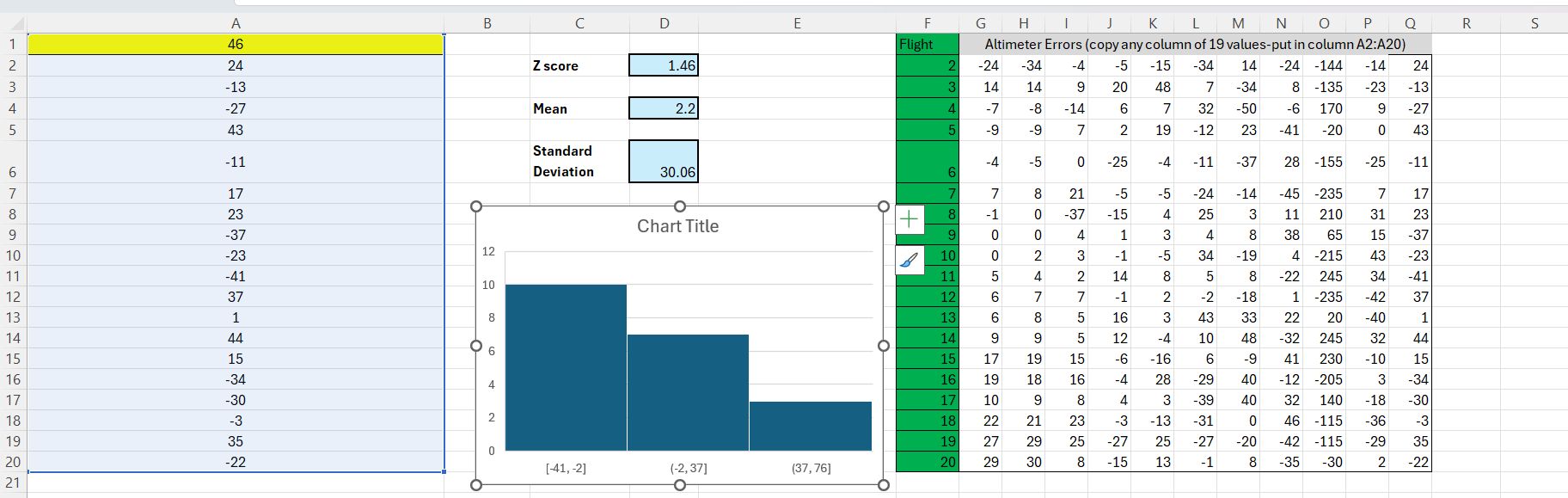Image resolution: width=1568 pixels, height=498 pixels.
Task: Click green flight number 13 cell
Action: point(927,317)
